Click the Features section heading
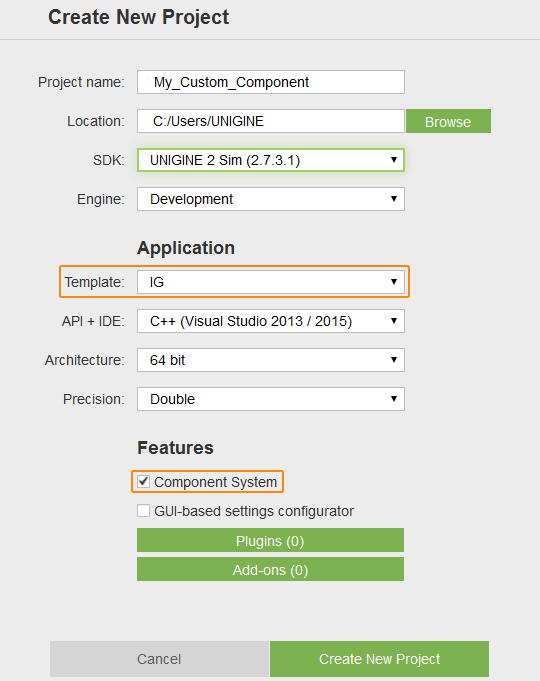This screenshot has height=681, width=540. (x=176, y=448)
